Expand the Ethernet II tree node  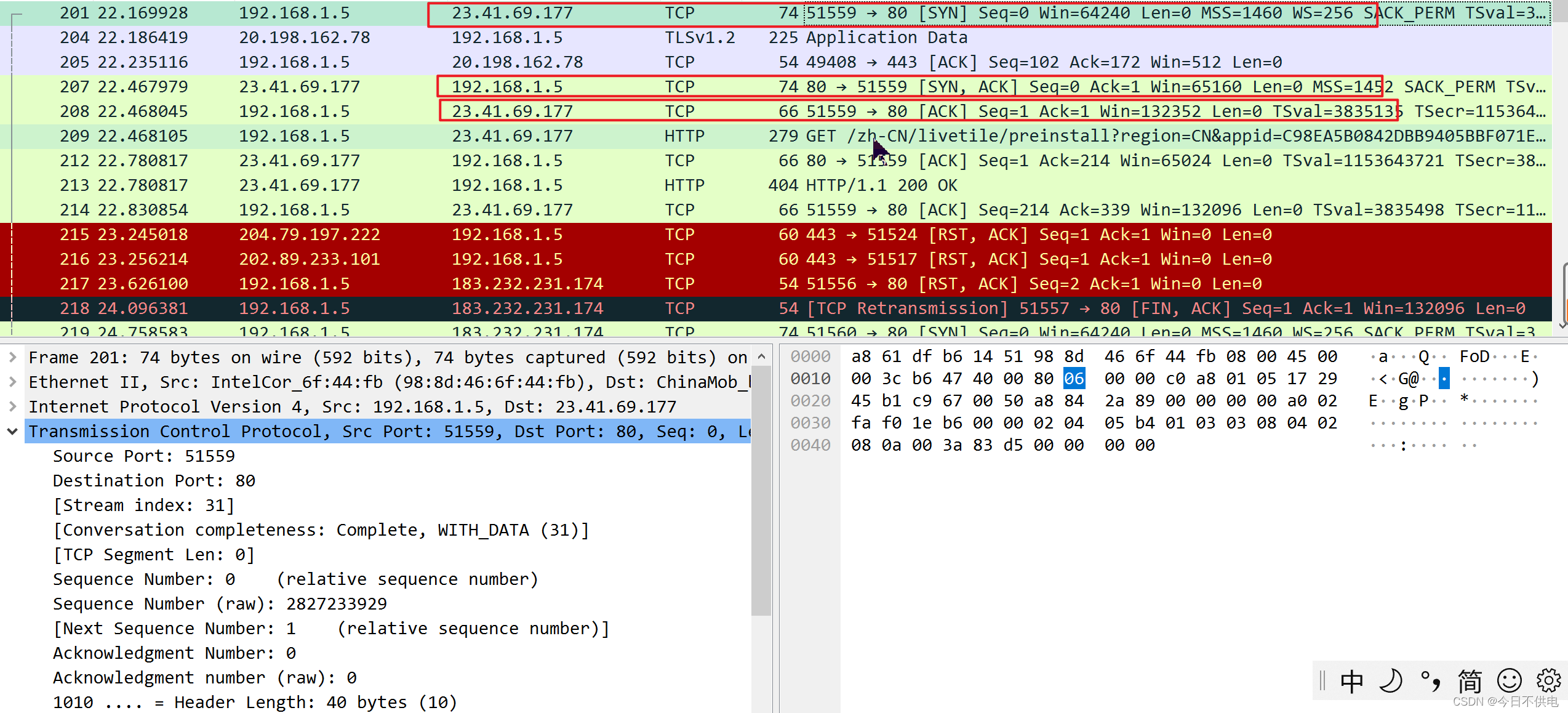(x=12, y=382)
